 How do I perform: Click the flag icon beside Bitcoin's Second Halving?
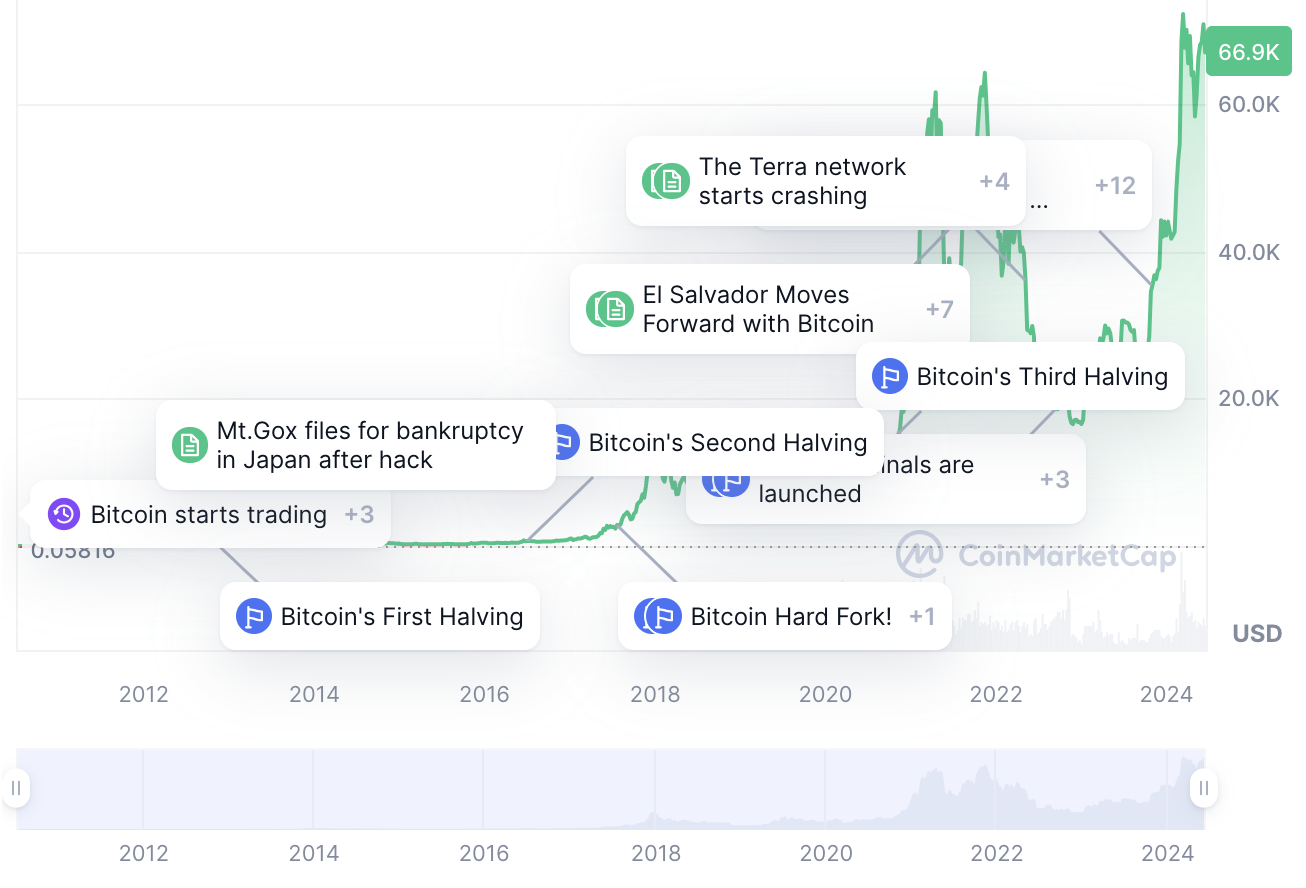[x=565, y=442]
